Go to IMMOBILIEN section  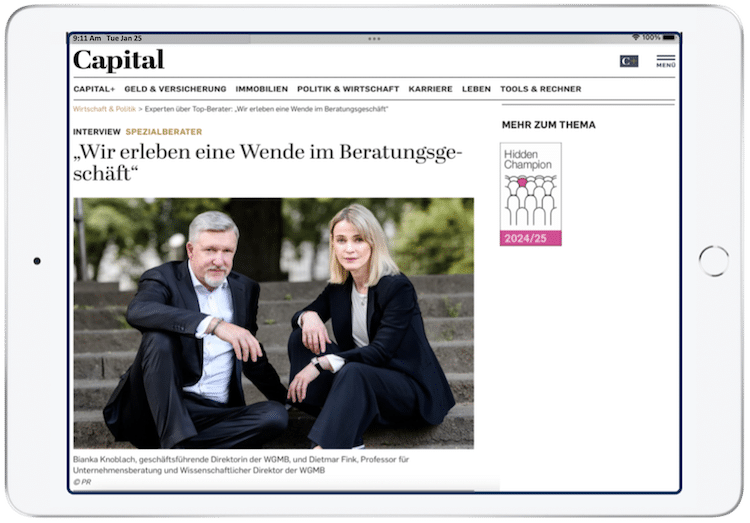262,89
